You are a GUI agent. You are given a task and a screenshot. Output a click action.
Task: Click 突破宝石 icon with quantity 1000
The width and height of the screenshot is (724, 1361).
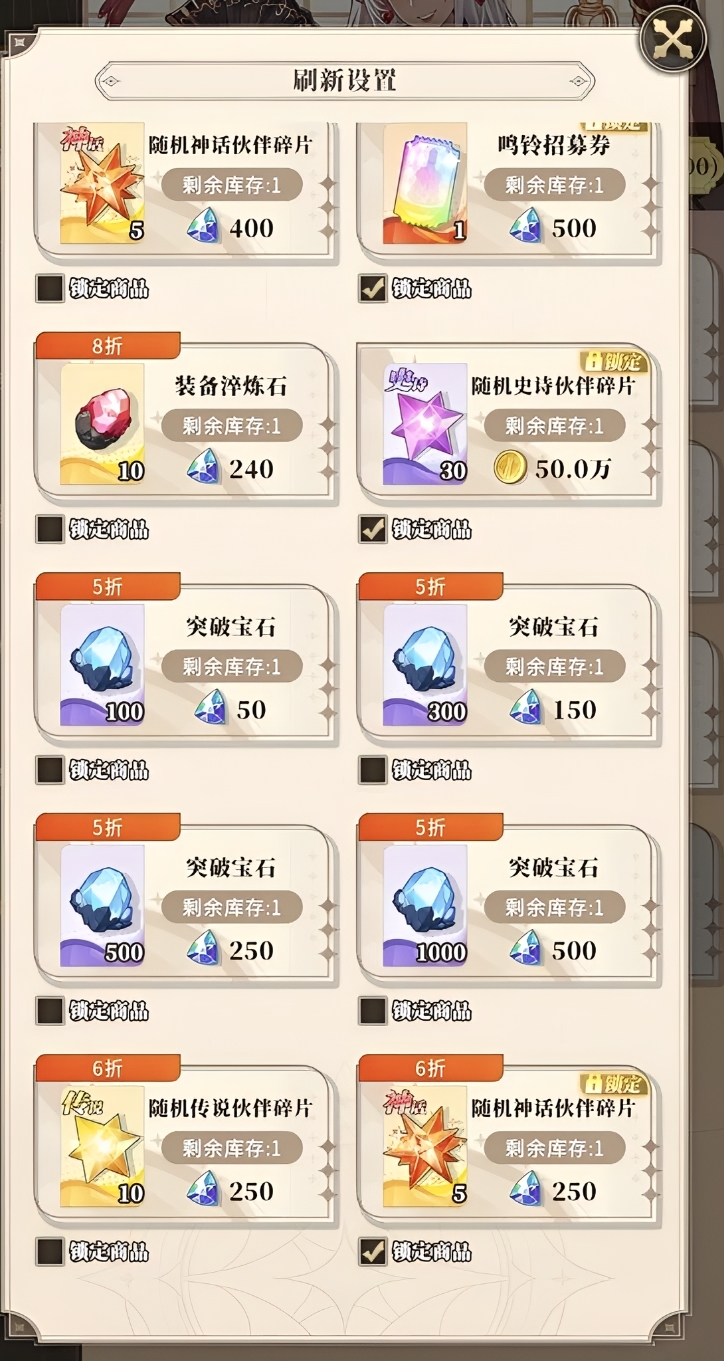(426, 905)
